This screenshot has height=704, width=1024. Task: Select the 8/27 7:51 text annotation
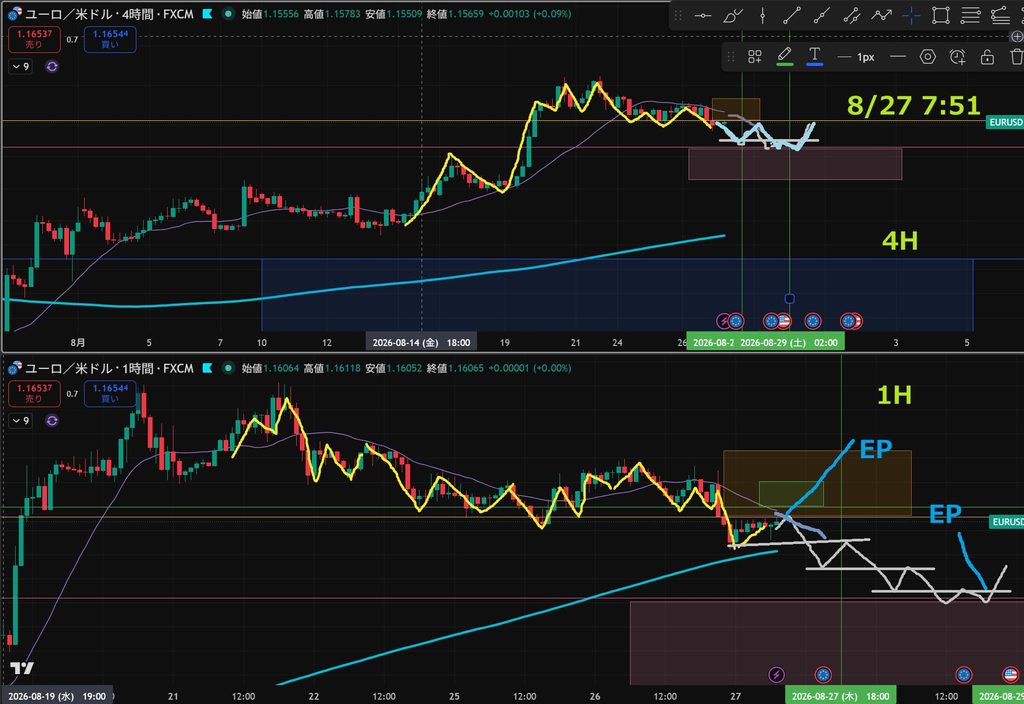913,105
